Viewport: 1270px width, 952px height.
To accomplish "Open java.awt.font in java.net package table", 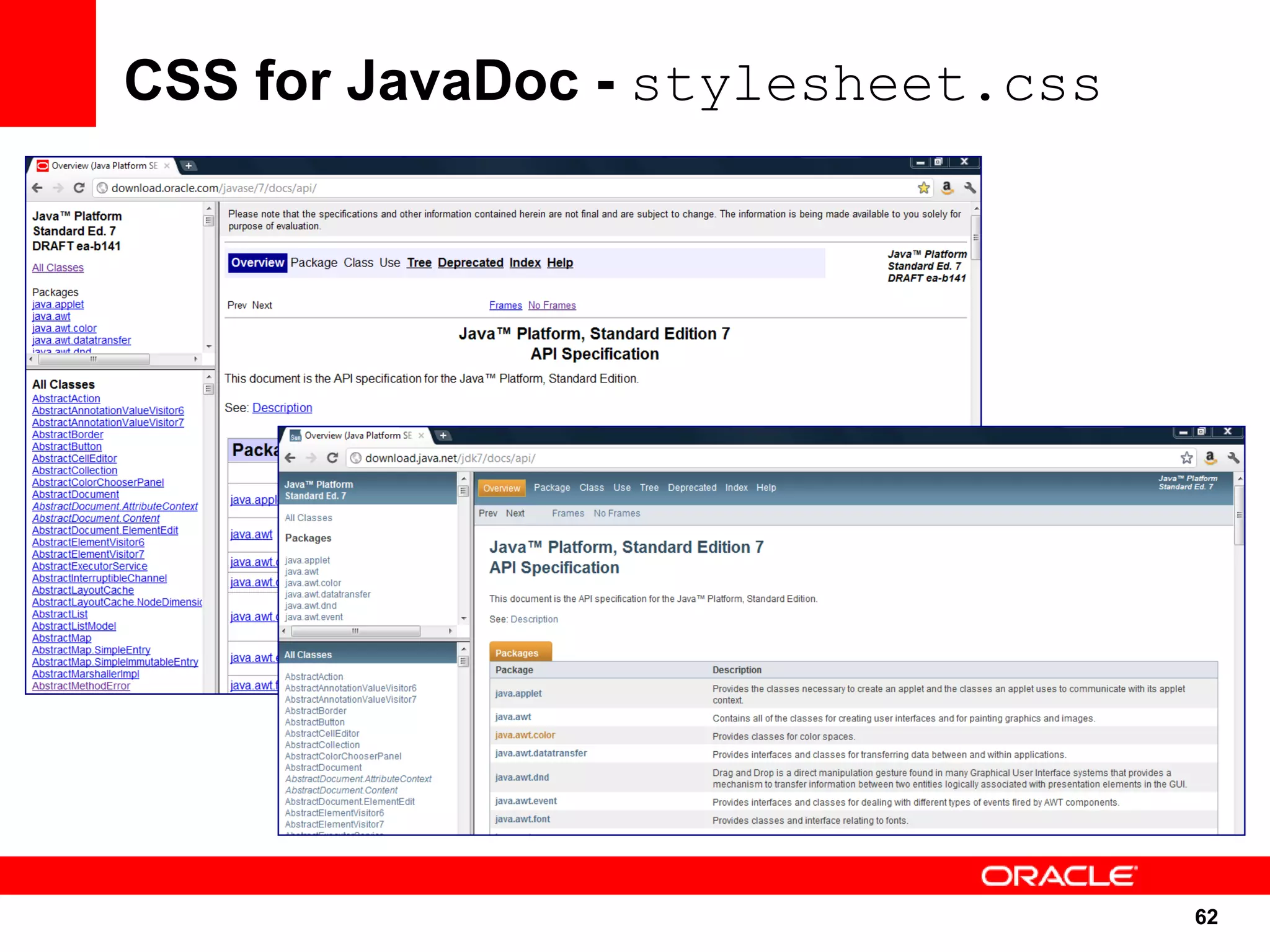I will tap(523, 819).
